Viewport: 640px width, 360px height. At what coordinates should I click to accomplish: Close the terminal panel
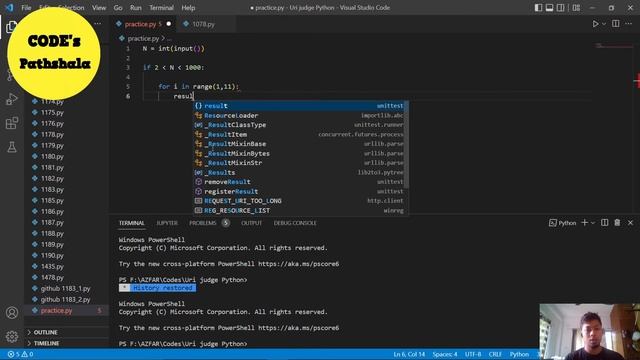coord(630,222)
